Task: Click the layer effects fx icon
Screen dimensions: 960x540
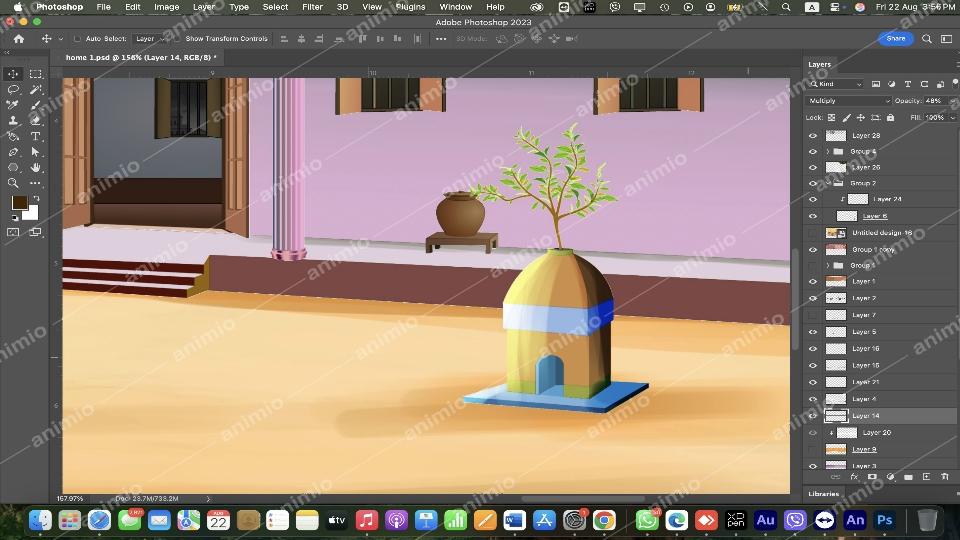Action: tap(853, 477)
